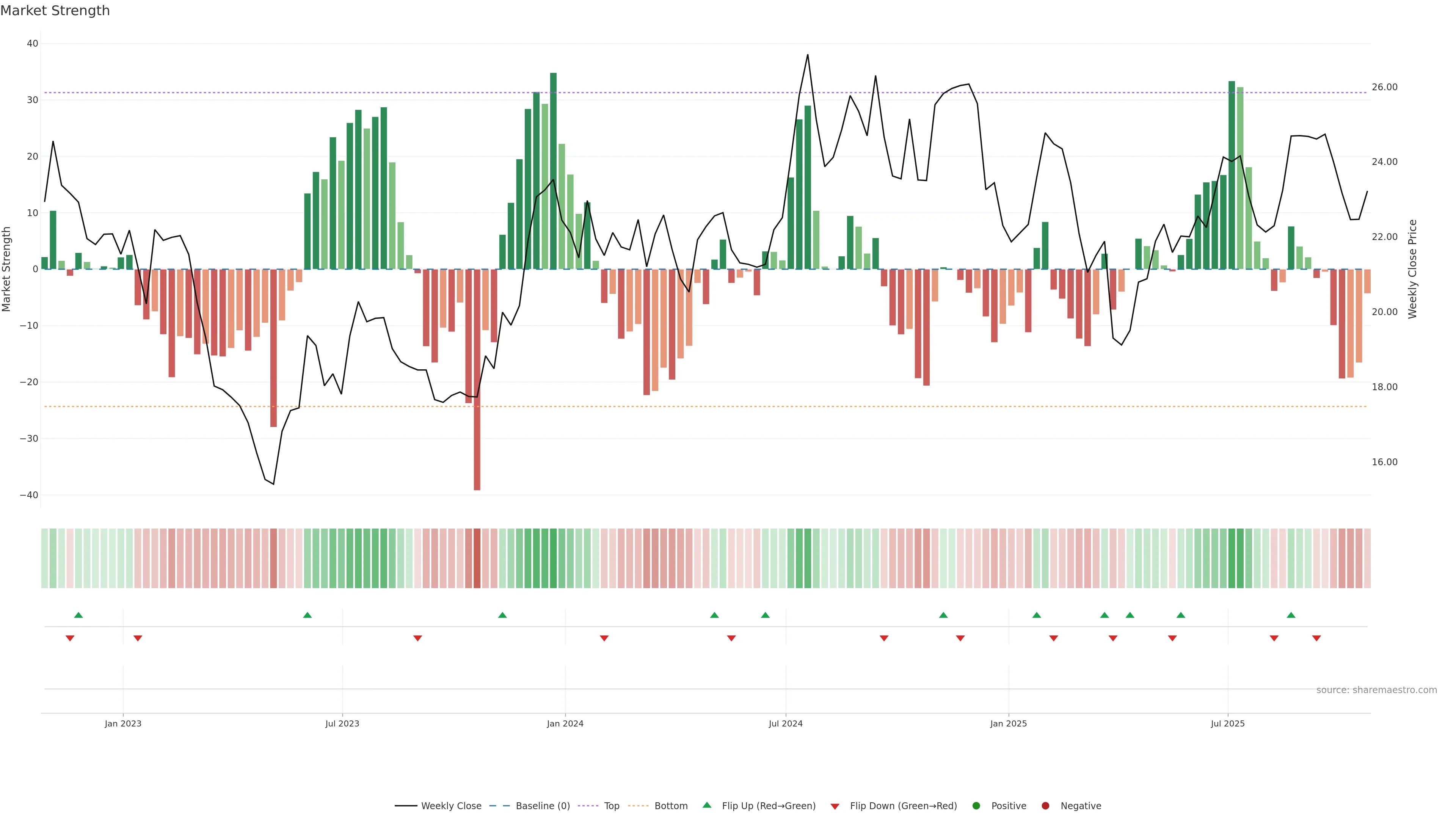Image resolution: width=1456 pixels, height=819 pixels.
Task: Click the Flip Down red triangle legend icon
Action: tap(835, 806)
